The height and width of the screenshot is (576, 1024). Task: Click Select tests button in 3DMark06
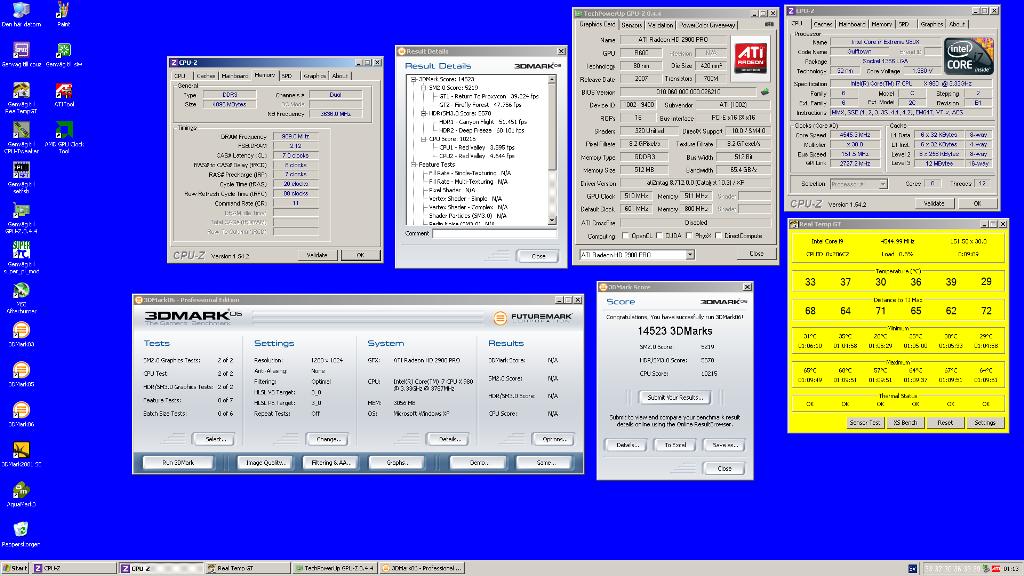pyautogui.click(x=213, y=439)
